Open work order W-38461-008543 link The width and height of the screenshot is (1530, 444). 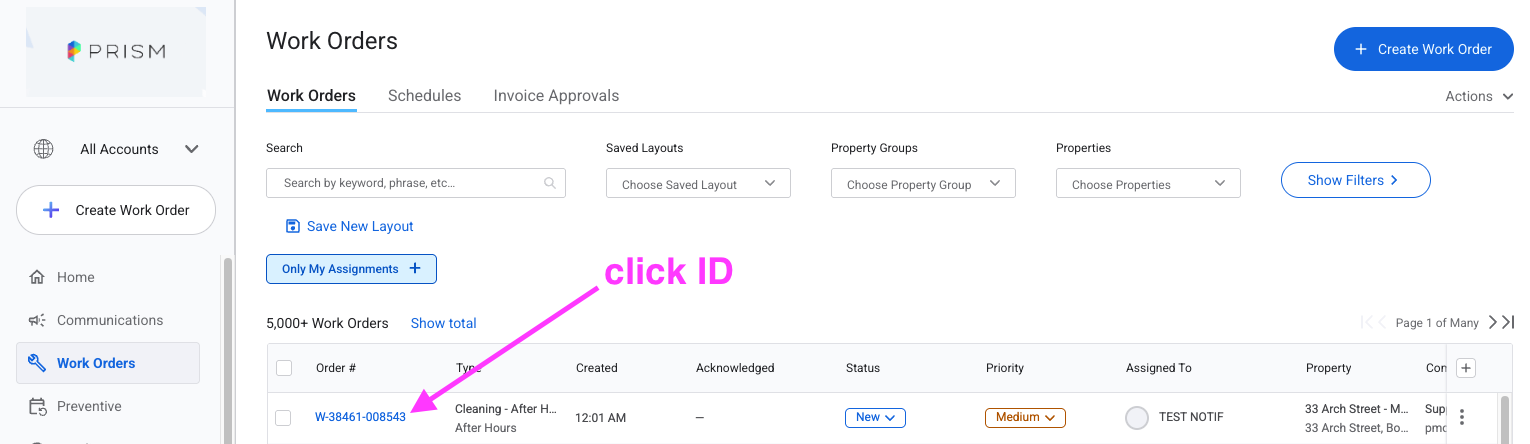point(360,417)
